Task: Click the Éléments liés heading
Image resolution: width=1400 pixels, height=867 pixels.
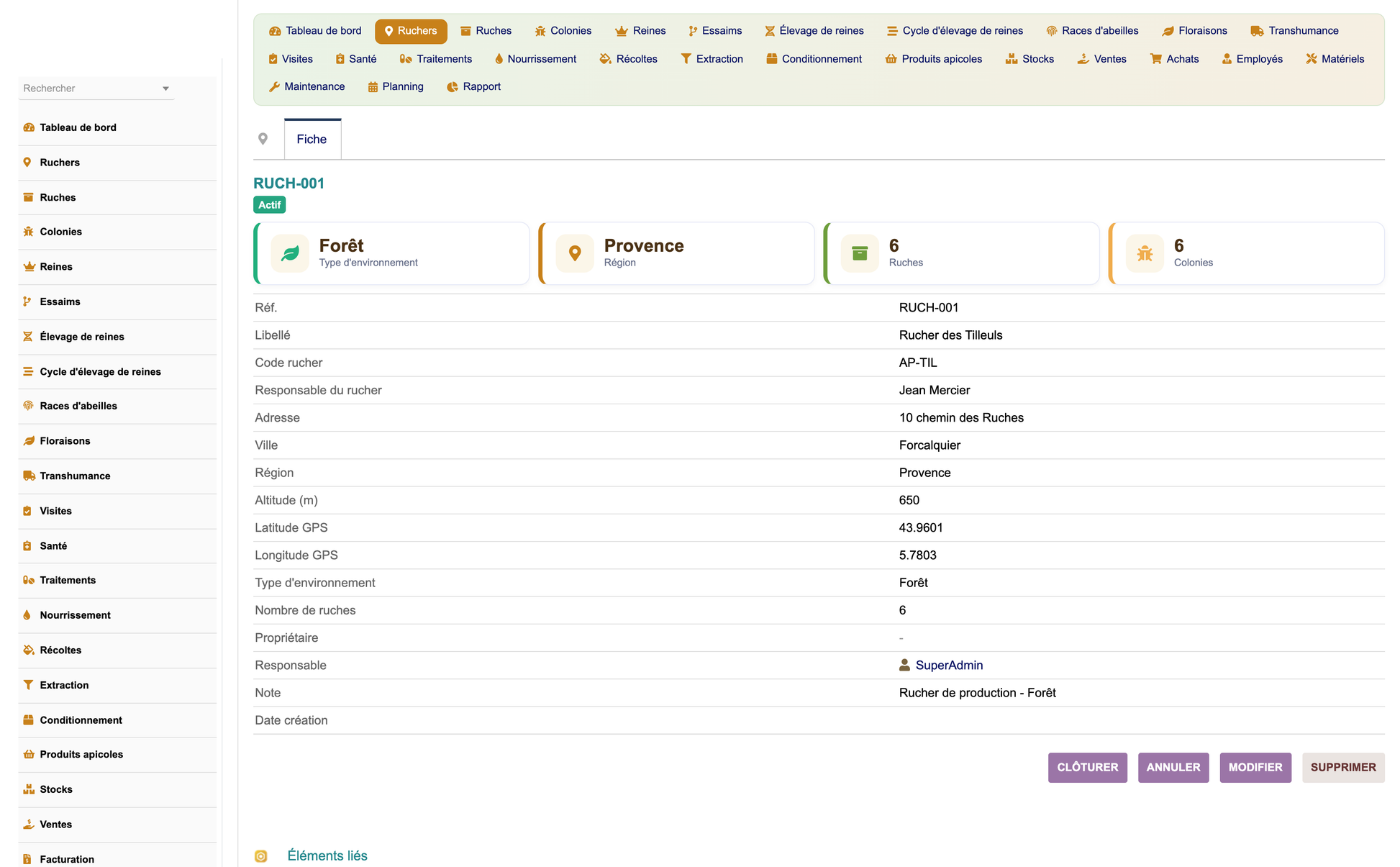Action: click(327, 856)
